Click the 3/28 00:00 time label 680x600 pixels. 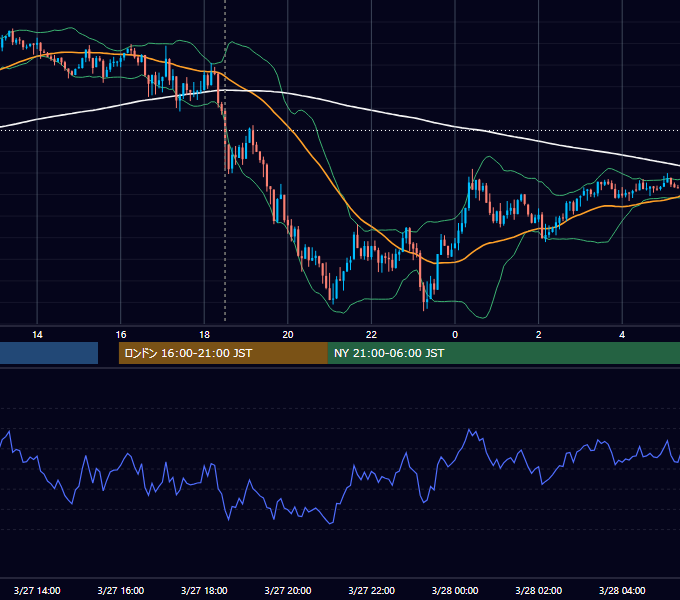click(455, 590)
